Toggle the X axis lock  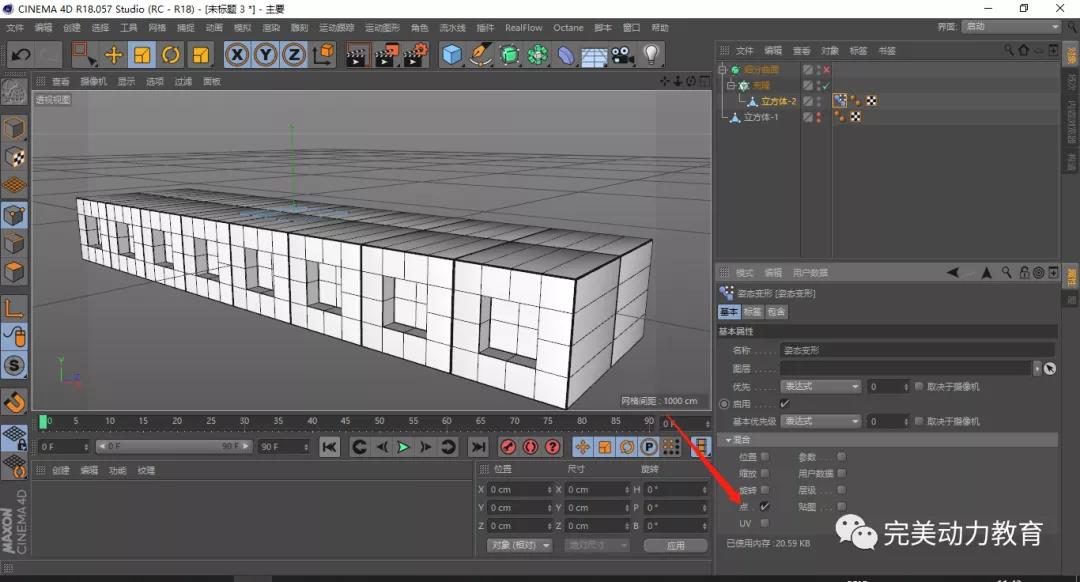(237, 55)
